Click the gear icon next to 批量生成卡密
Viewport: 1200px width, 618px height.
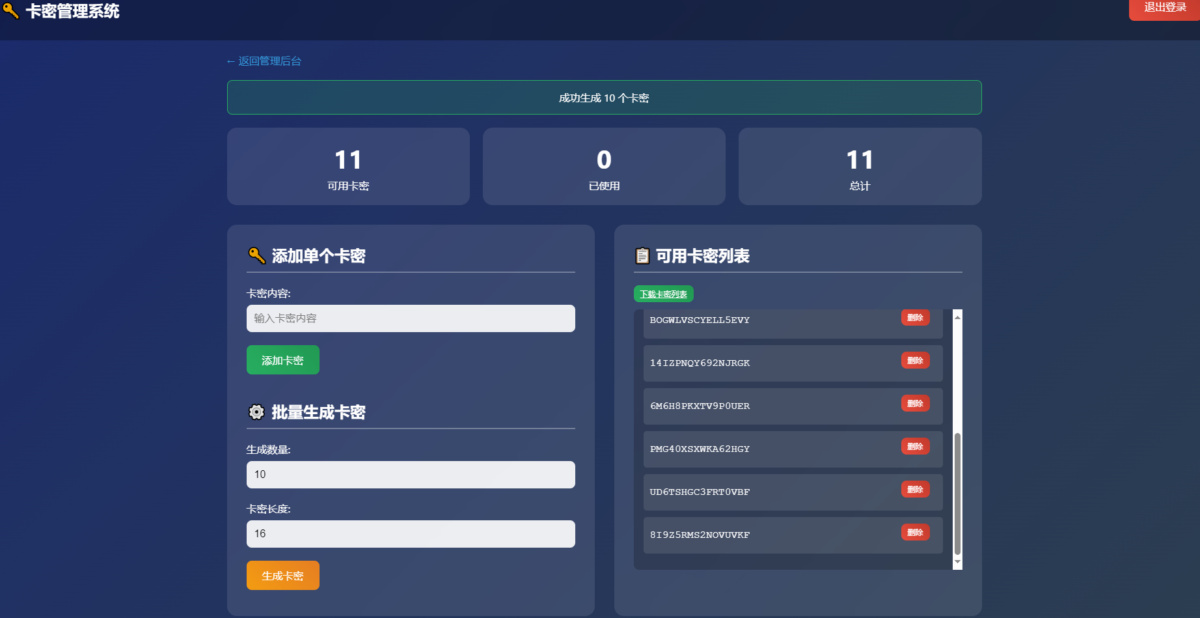click(256, 412)
